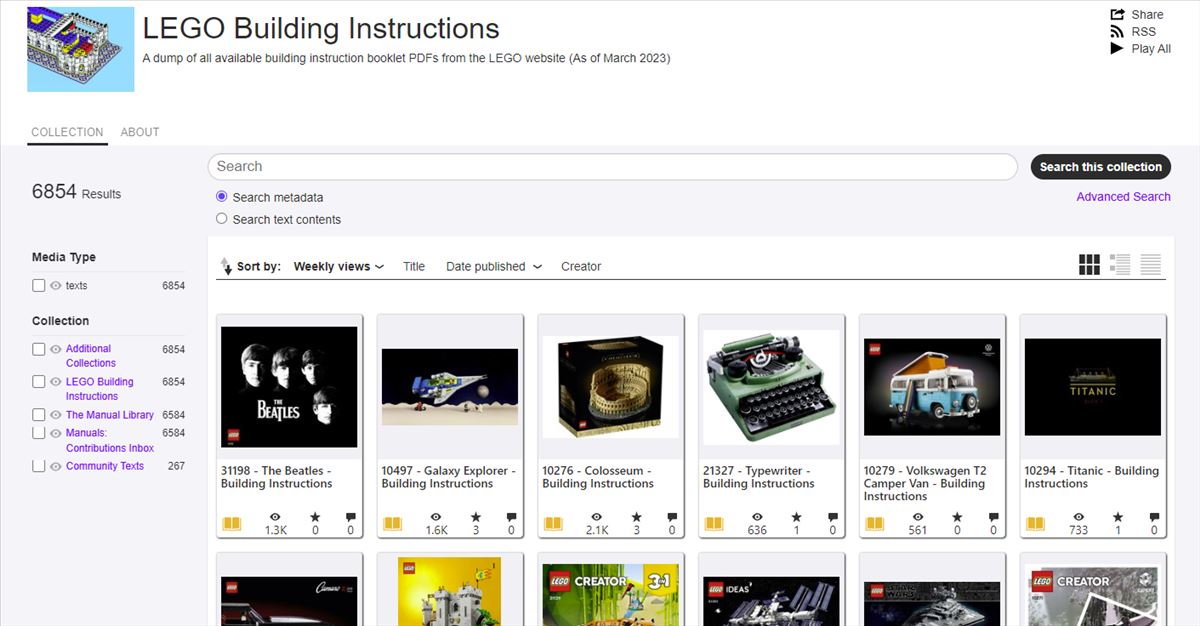Click the favorites star on Galaxy Explorer card

(476, 518)
